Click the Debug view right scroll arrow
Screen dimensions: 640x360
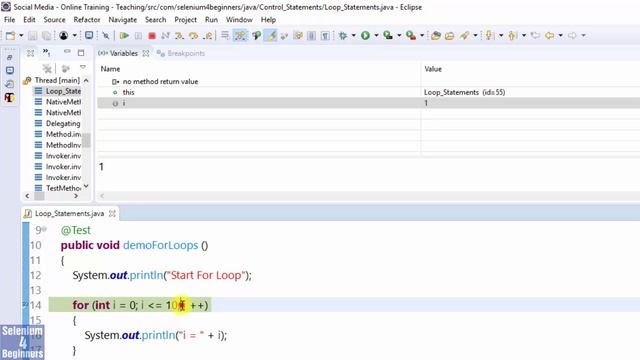pyautogui.click(x=76, y=196)
